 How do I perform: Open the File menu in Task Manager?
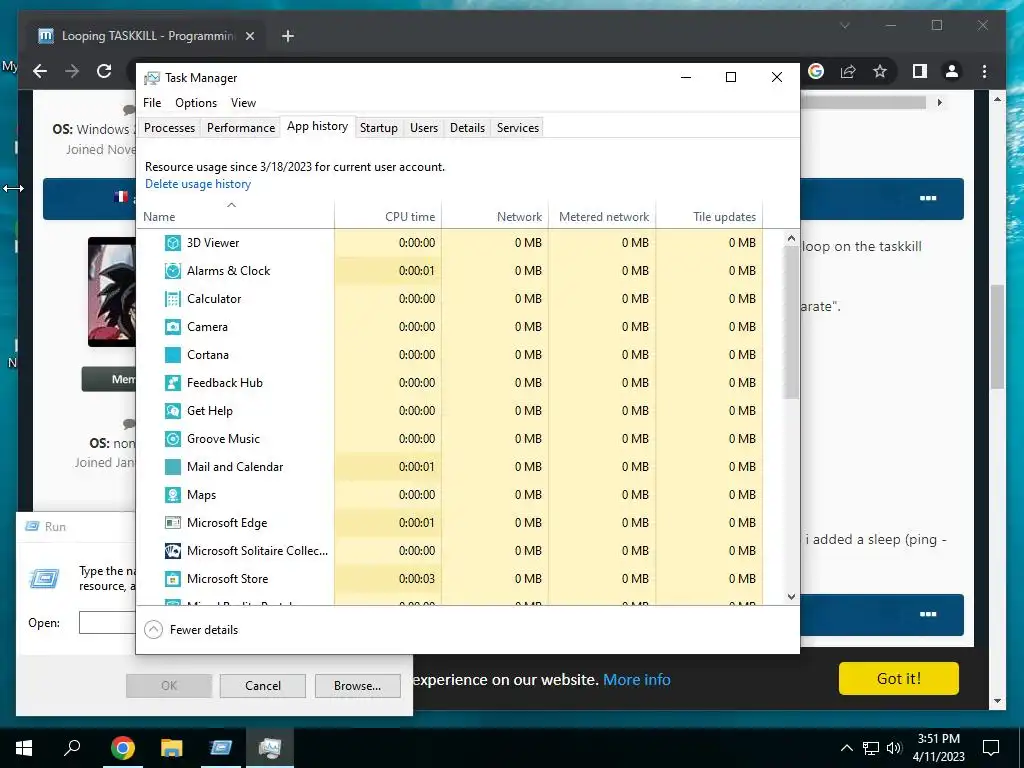(152, 103)
